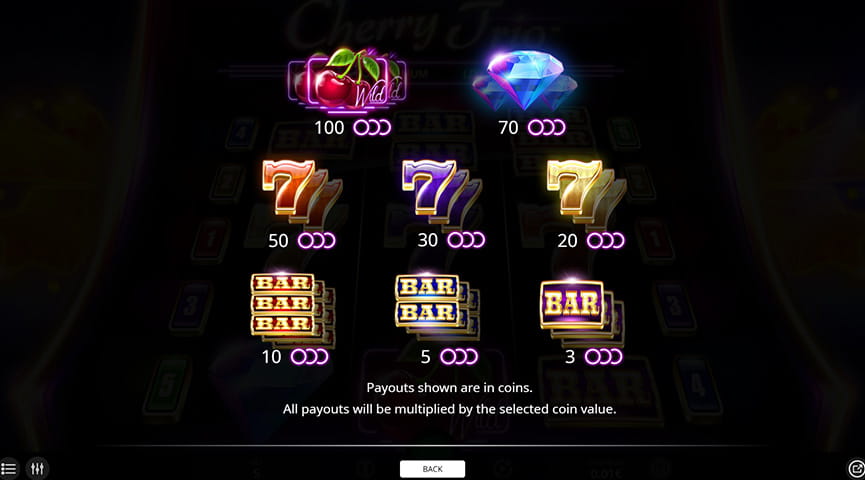Open the paytable list menu icon
This screenshot has width=865, height=480.
(x=8, y=469)
